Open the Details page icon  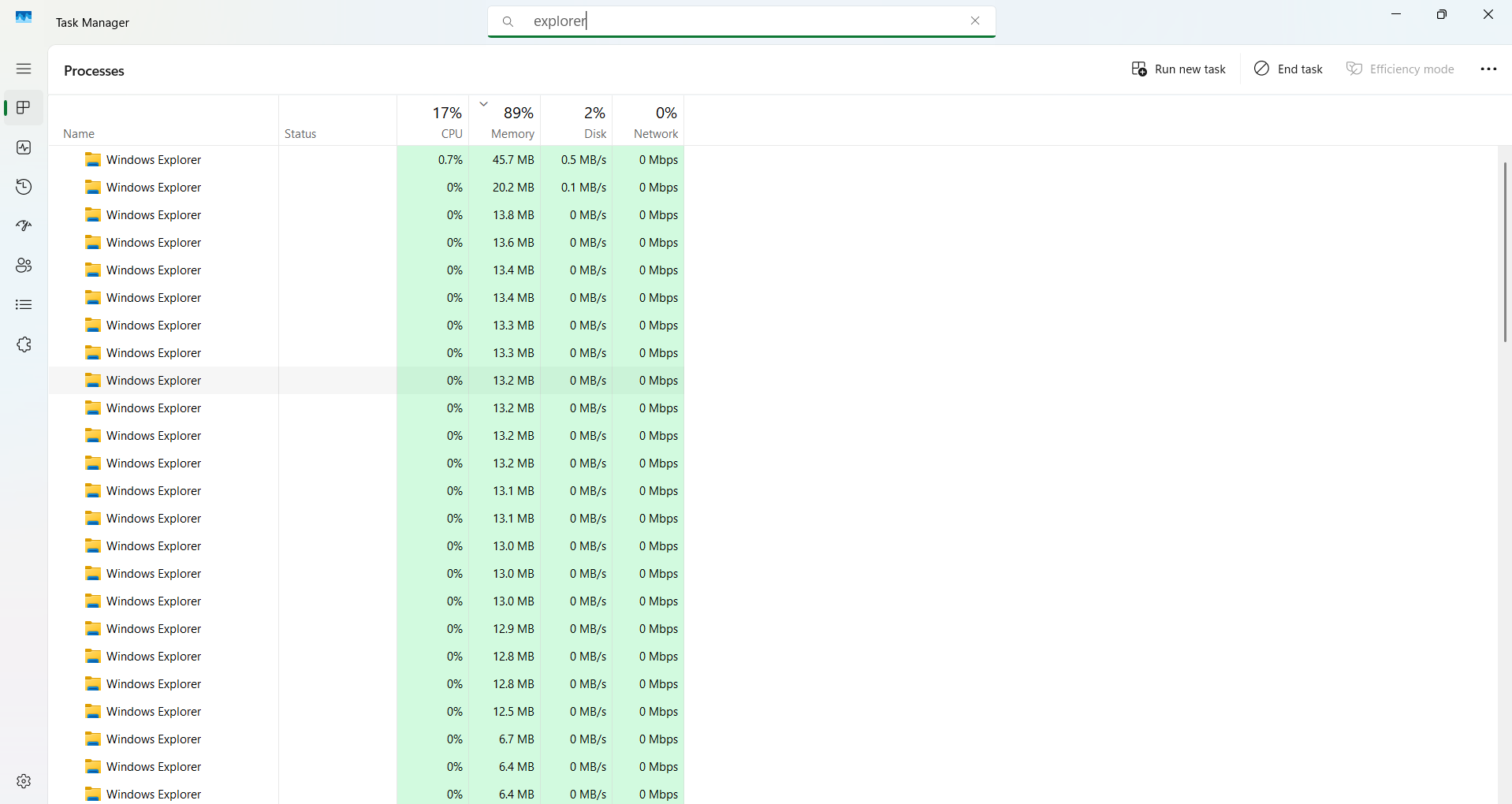click(x=24, y=305)
